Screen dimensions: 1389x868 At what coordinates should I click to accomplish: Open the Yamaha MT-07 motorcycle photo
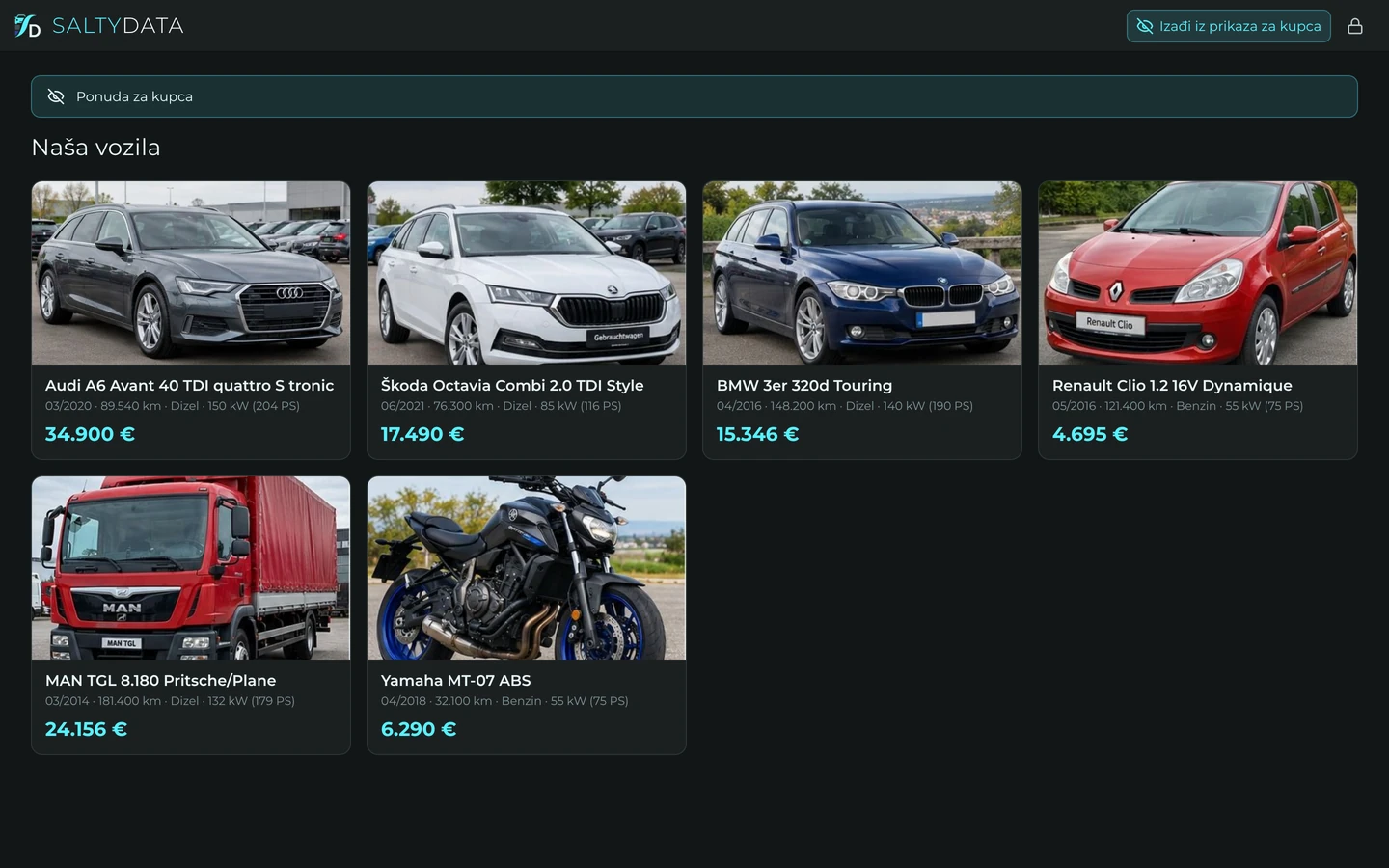[x=527, y=568]
